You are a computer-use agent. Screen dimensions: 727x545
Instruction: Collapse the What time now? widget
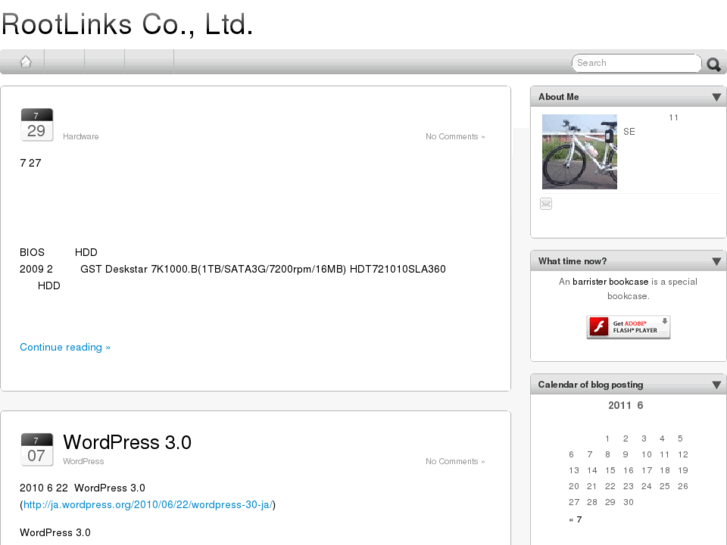[x=716, y=262]
